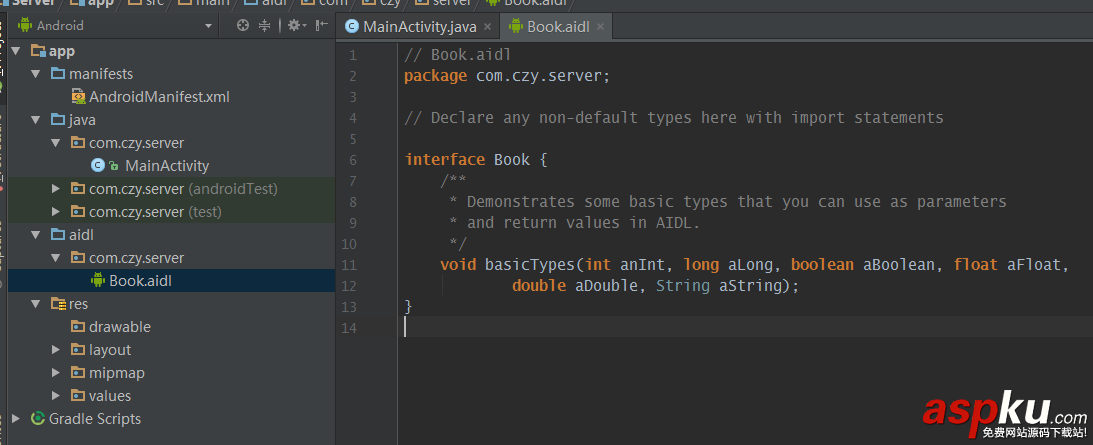The height and width of the screenshot is (445, 1093).
Task: Click the values folder icon
Action: point(78,395)
